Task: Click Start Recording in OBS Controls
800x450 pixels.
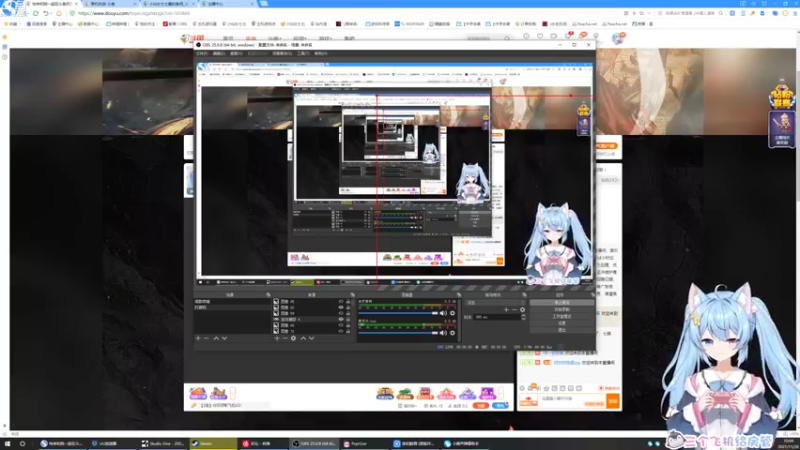Action: pyautogui.click(x=562, y=310)
